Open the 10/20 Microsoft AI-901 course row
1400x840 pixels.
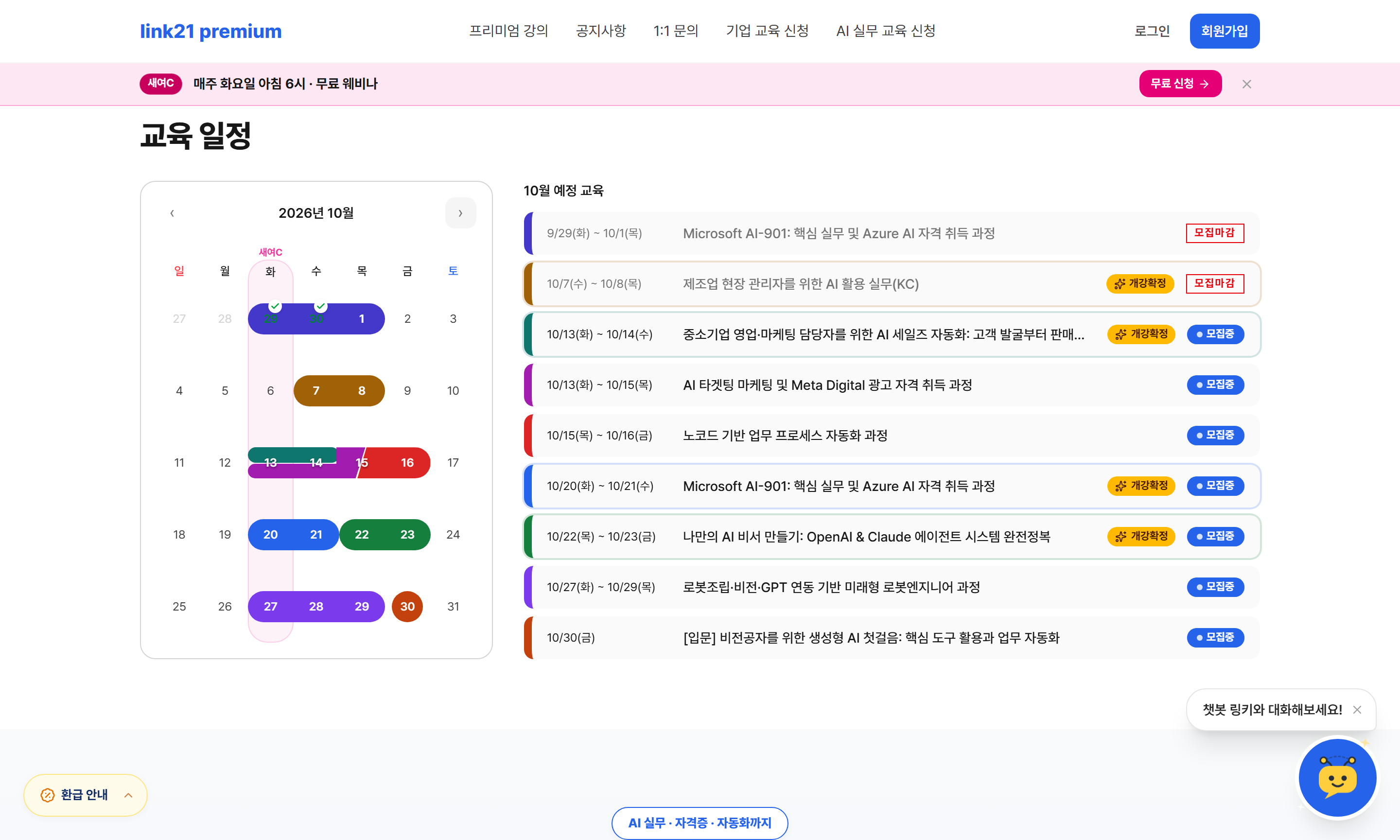pyautogui.click(x=892, y=486)
